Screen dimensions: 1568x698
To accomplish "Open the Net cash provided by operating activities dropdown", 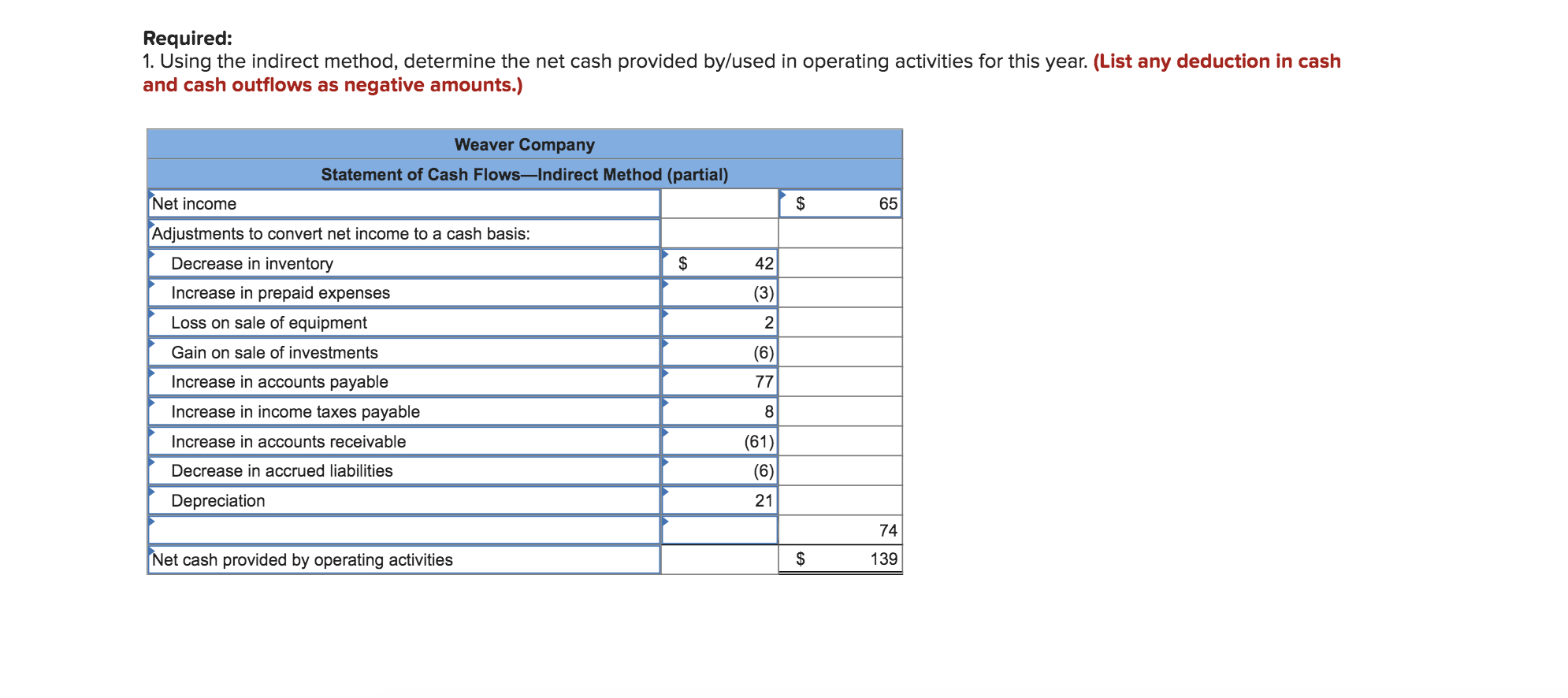I will point(404,559).
